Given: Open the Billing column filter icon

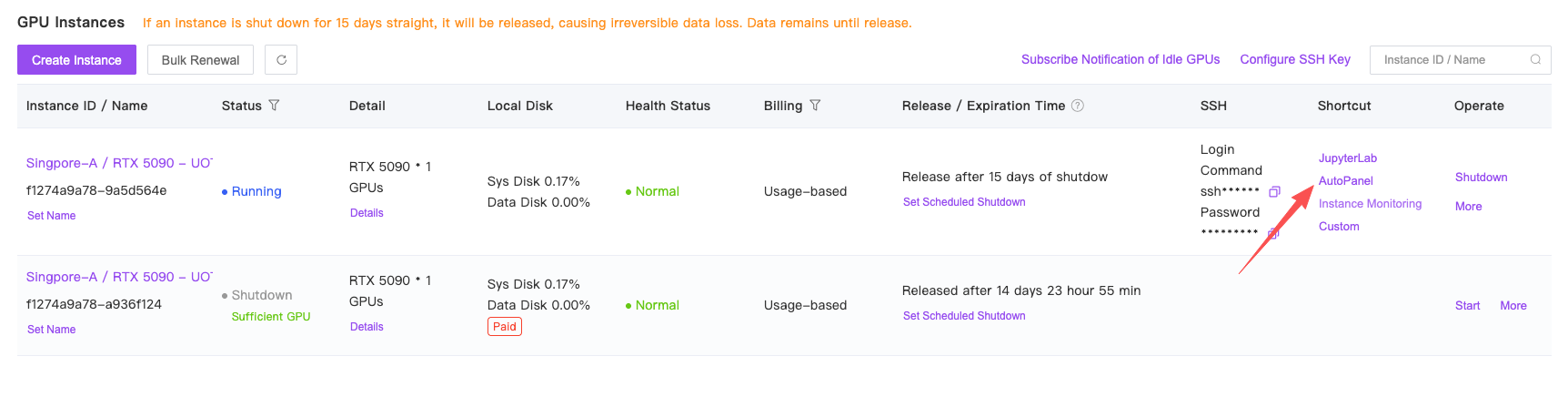Looking at the screenshot, I should click(x=815, y=106).
